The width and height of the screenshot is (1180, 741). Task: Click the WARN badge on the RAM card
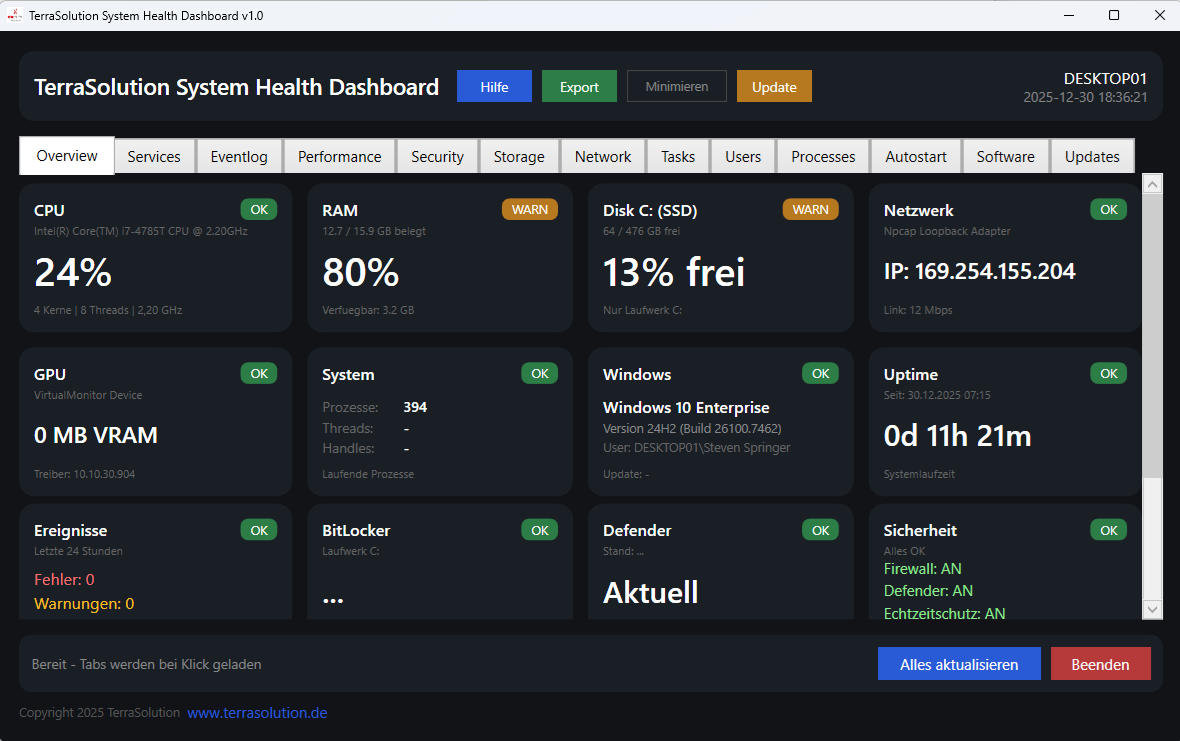click(x=530, y=209)
